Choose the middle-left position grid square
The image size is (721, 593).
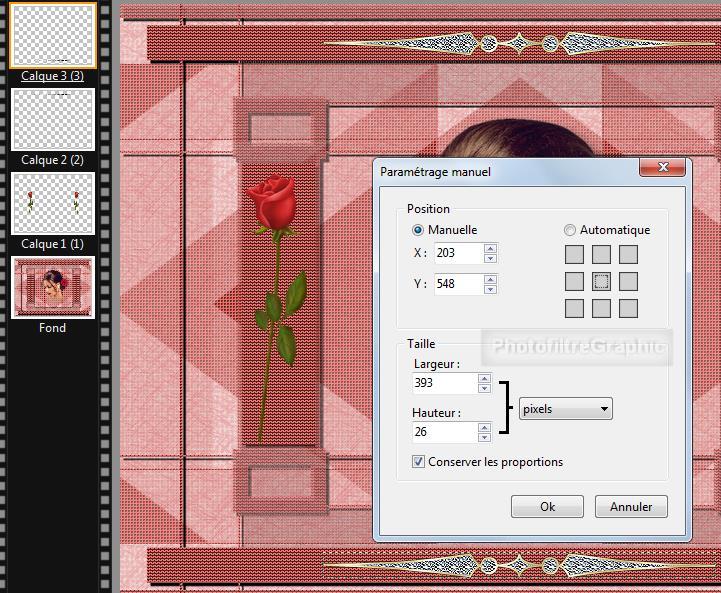pyautogui.click(x=574, y=282)
